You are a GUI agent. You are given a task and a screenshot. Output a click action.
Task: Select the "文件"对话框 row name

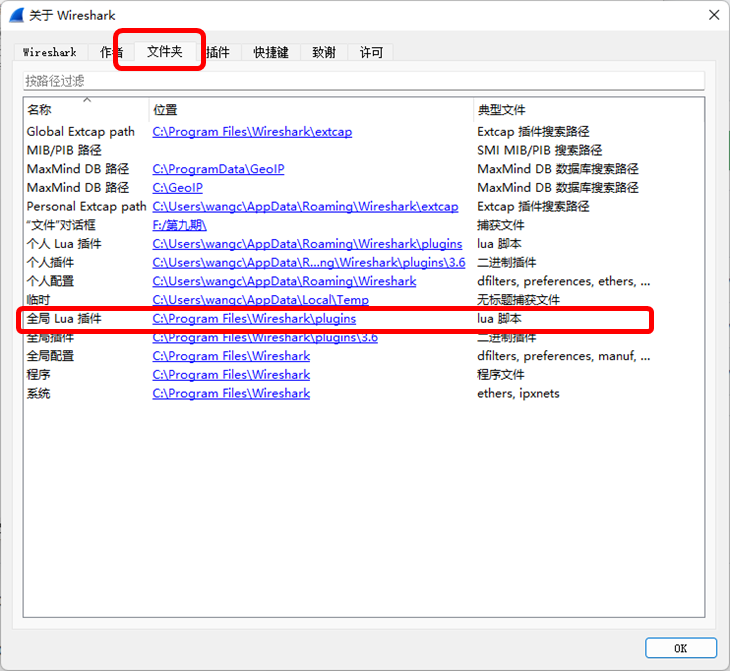click(61, 225)
